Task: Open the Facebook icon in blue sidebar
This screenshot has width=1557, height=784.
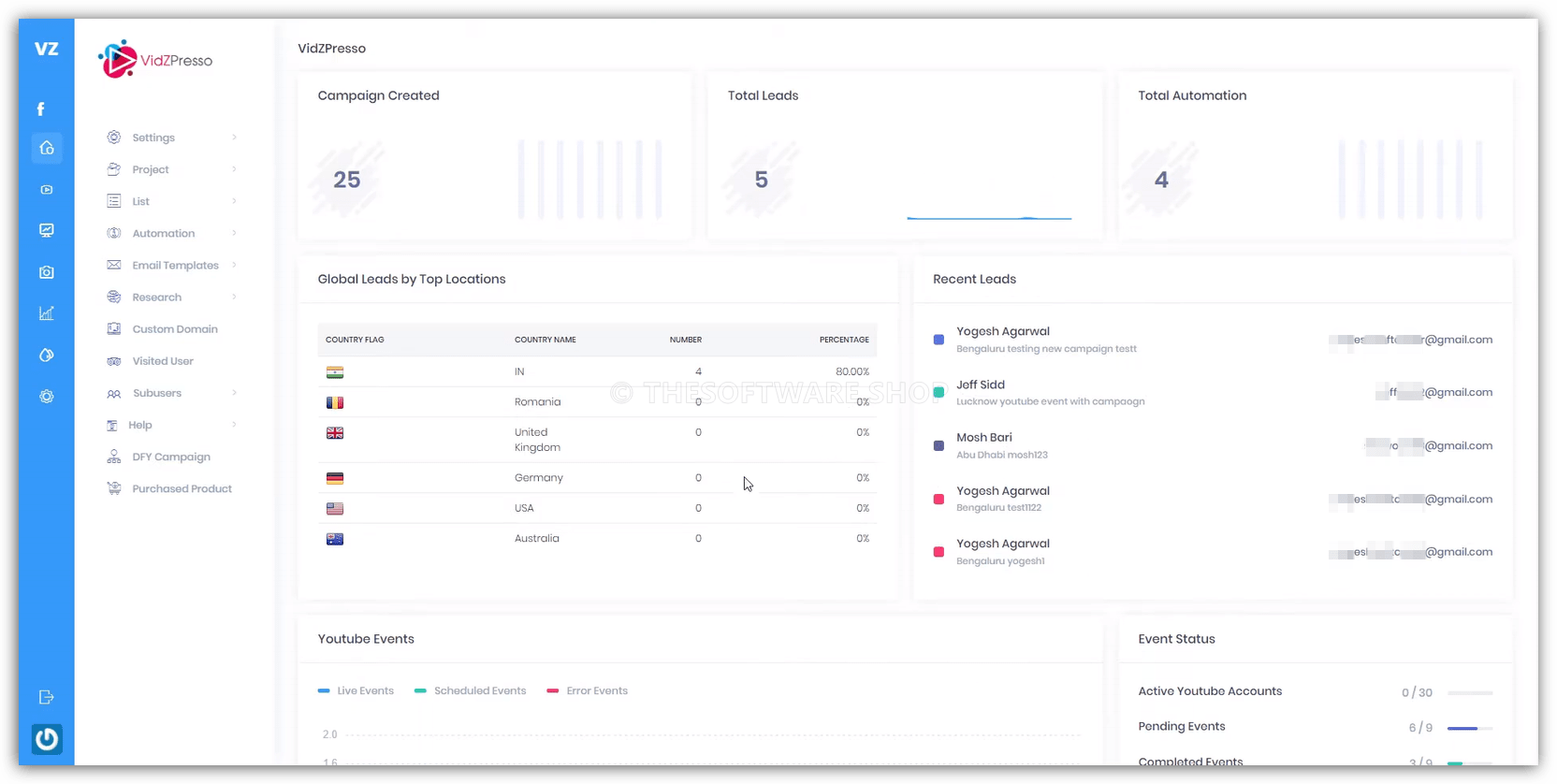Action: click(41, 109)
